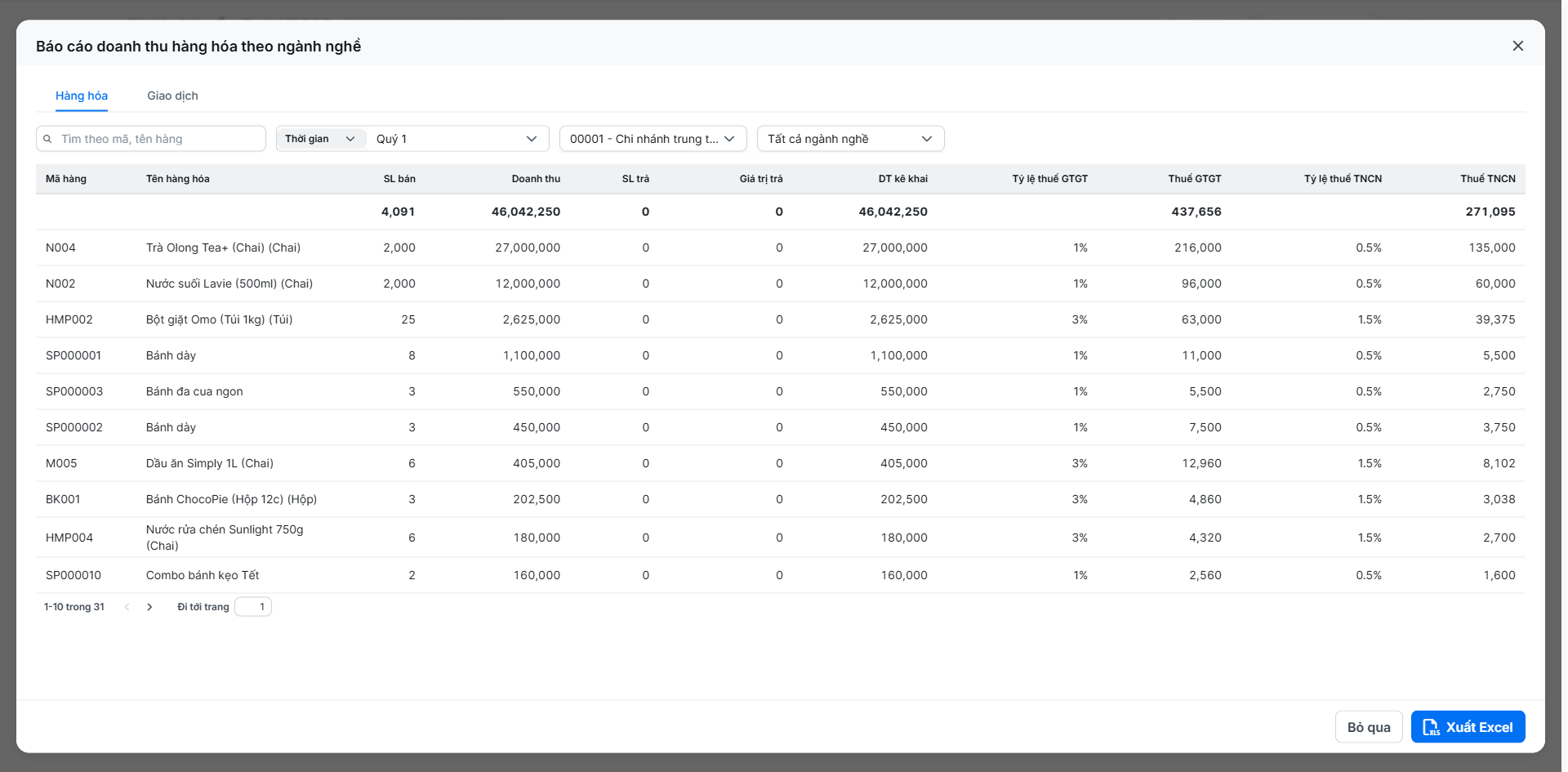The image size is (1568, 772).
Task: Select the Hàng hóa tab
Action: (x=82, y=96)
